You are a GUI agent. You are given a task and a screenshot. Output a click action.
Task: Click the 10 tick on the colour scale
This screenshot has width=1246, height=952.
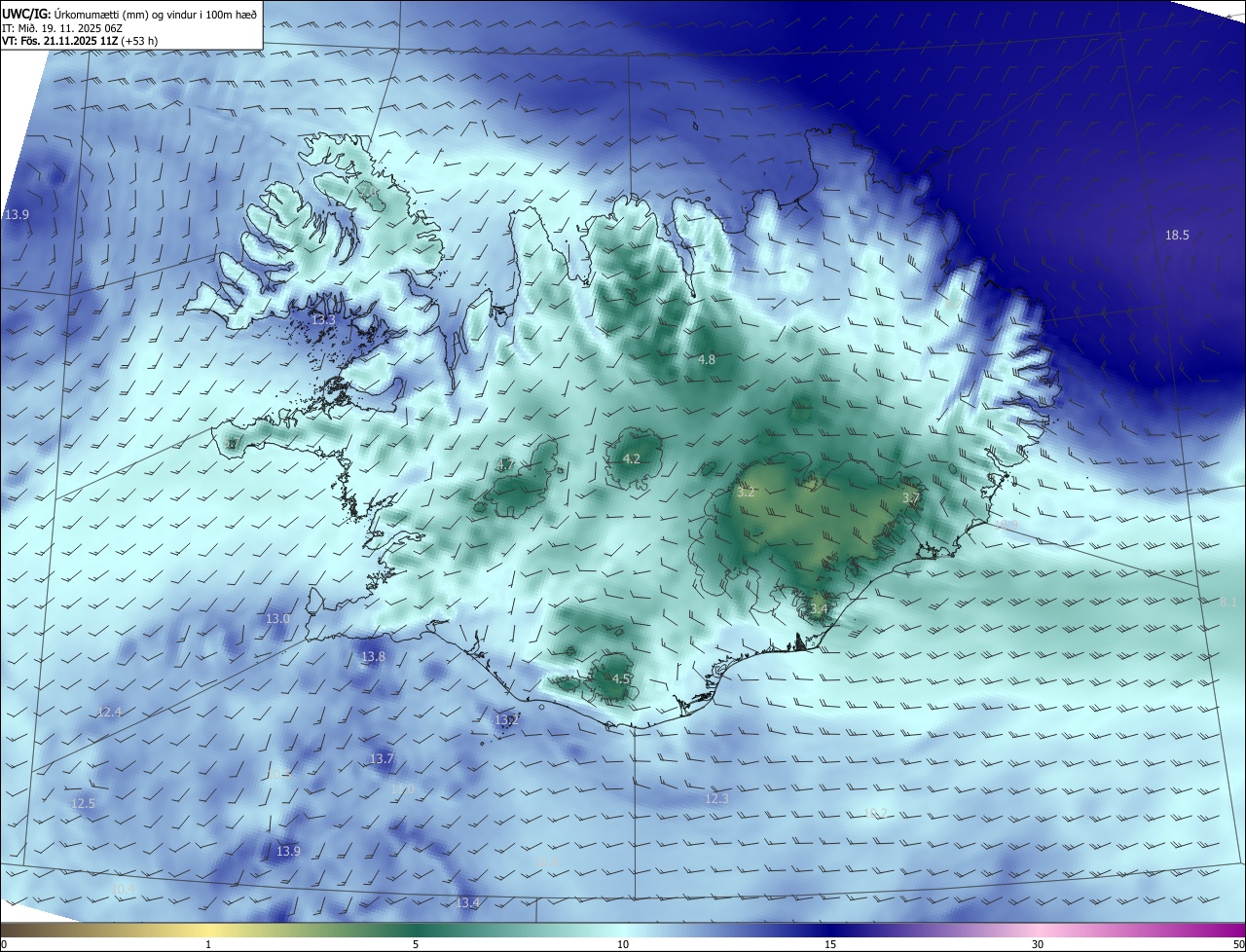point(623,944)
